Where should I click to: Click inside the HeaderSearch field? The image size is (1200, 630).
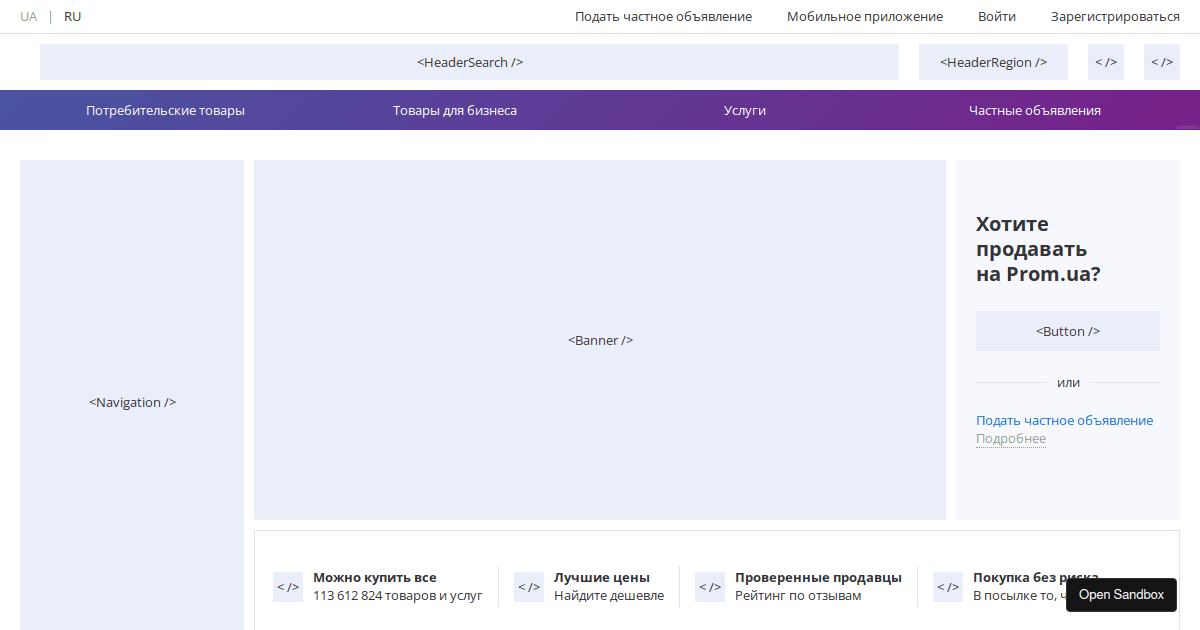[469, 61]
